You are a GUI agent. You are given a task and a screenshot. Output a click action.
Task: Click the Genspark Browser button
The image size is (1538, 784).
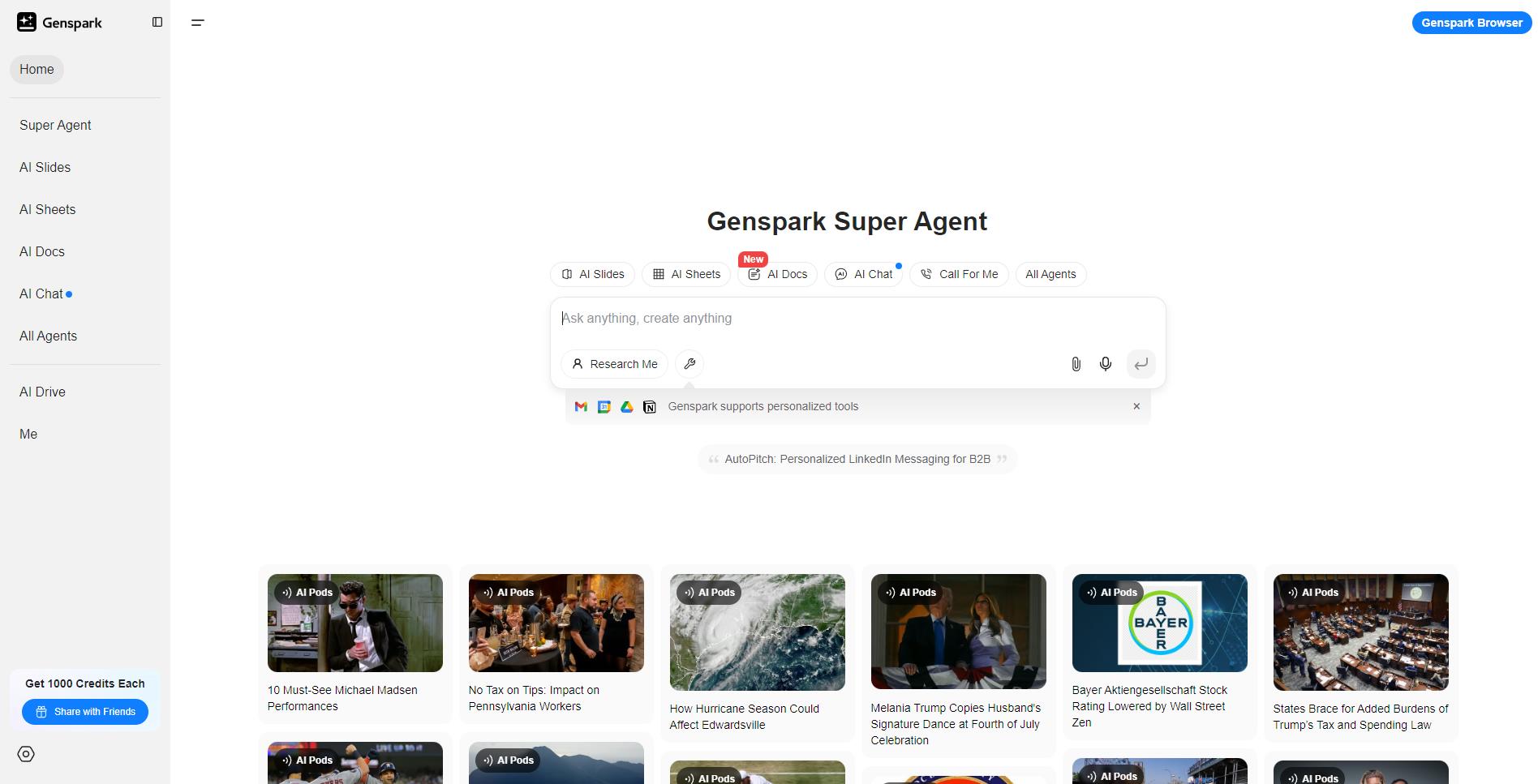[x=1471, y=23]
